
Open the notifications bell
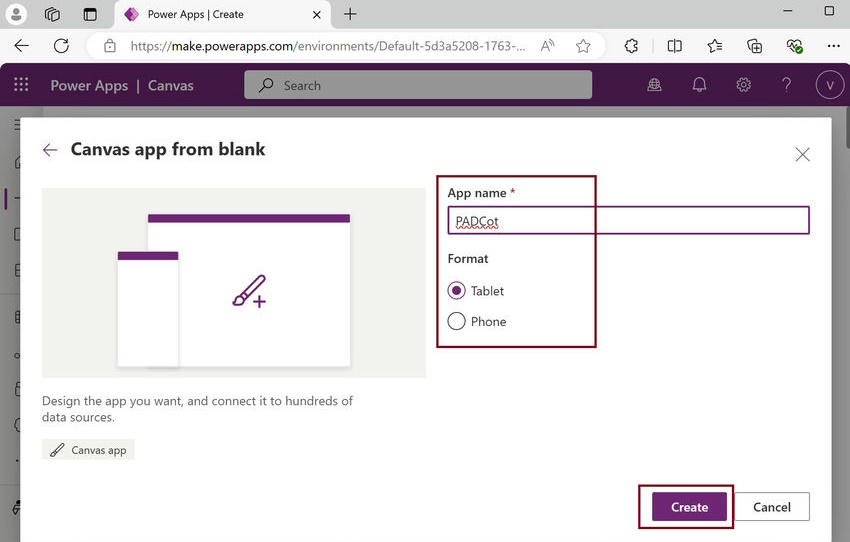tap(699, 85)
